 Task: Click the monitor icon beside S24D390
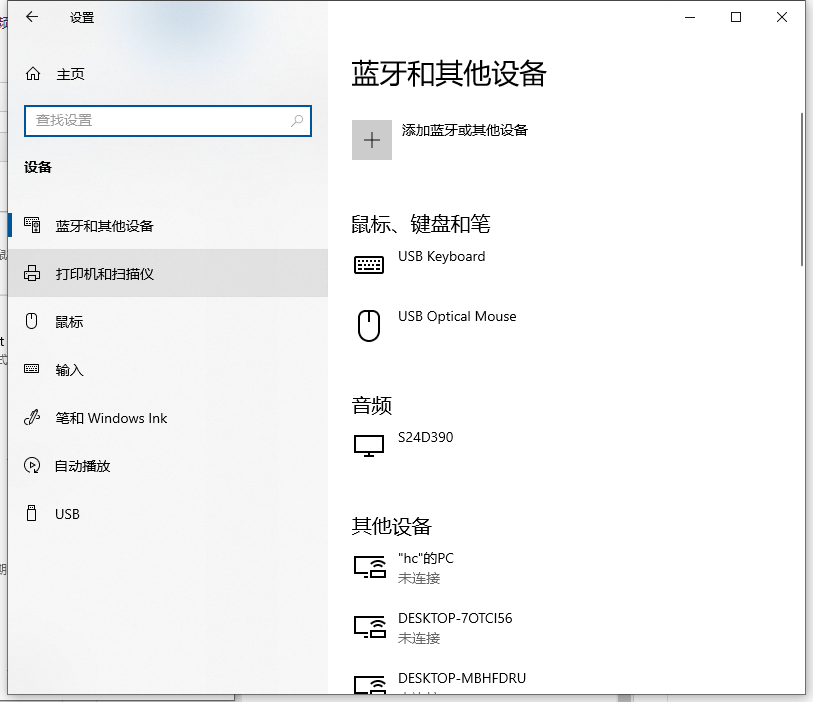point(368,444)
